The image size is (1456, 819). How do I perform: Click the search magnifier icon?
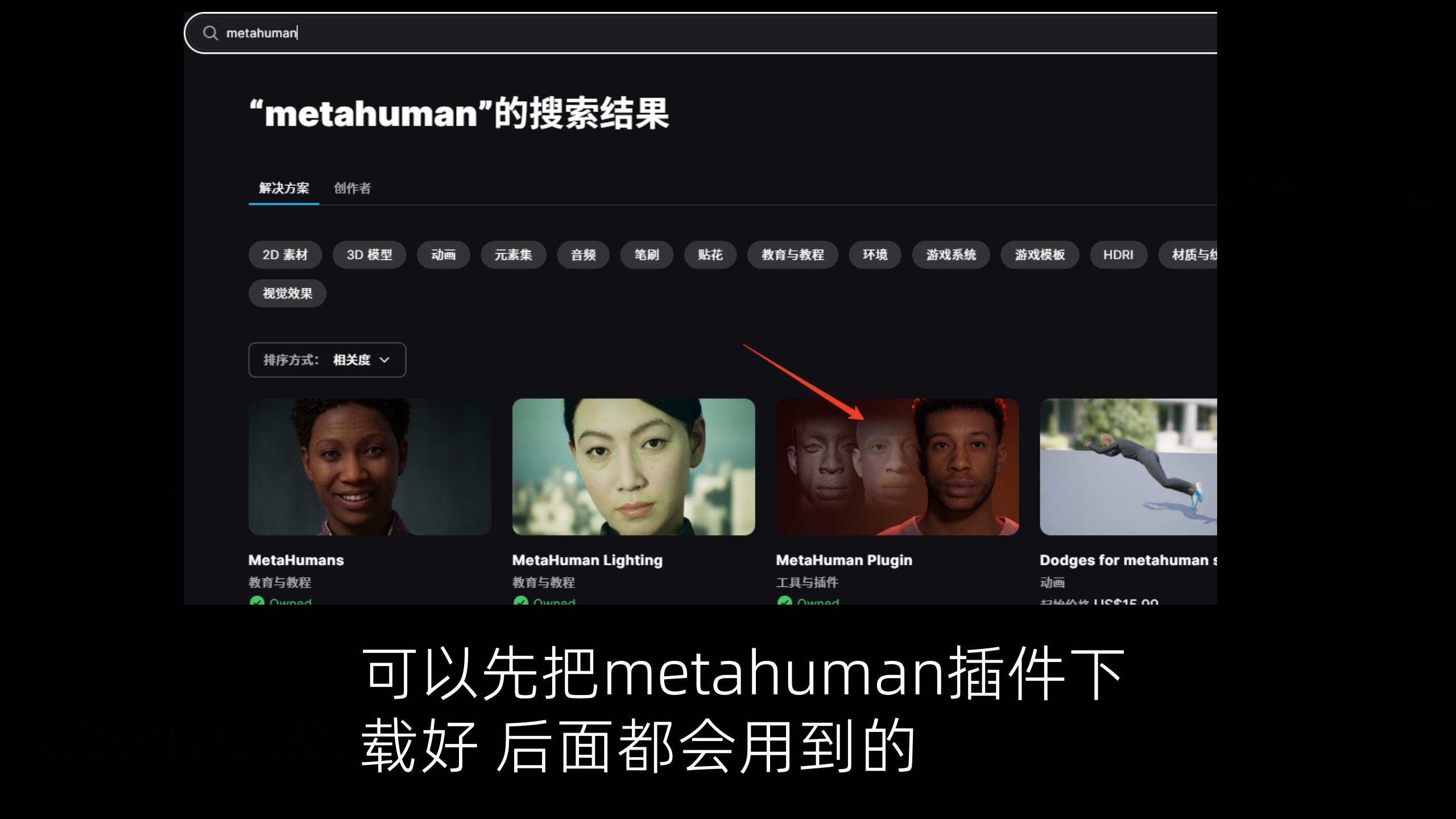[x=210, y=33]
